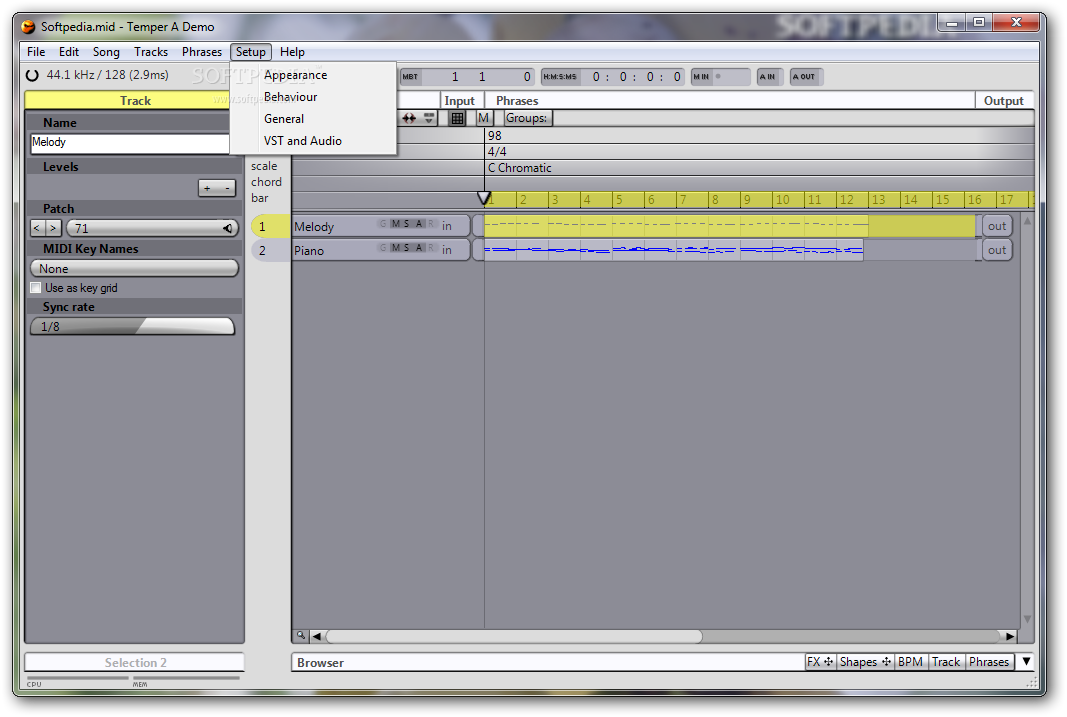
Task: Open the Shapes browser tab
Action: point(865,662)
